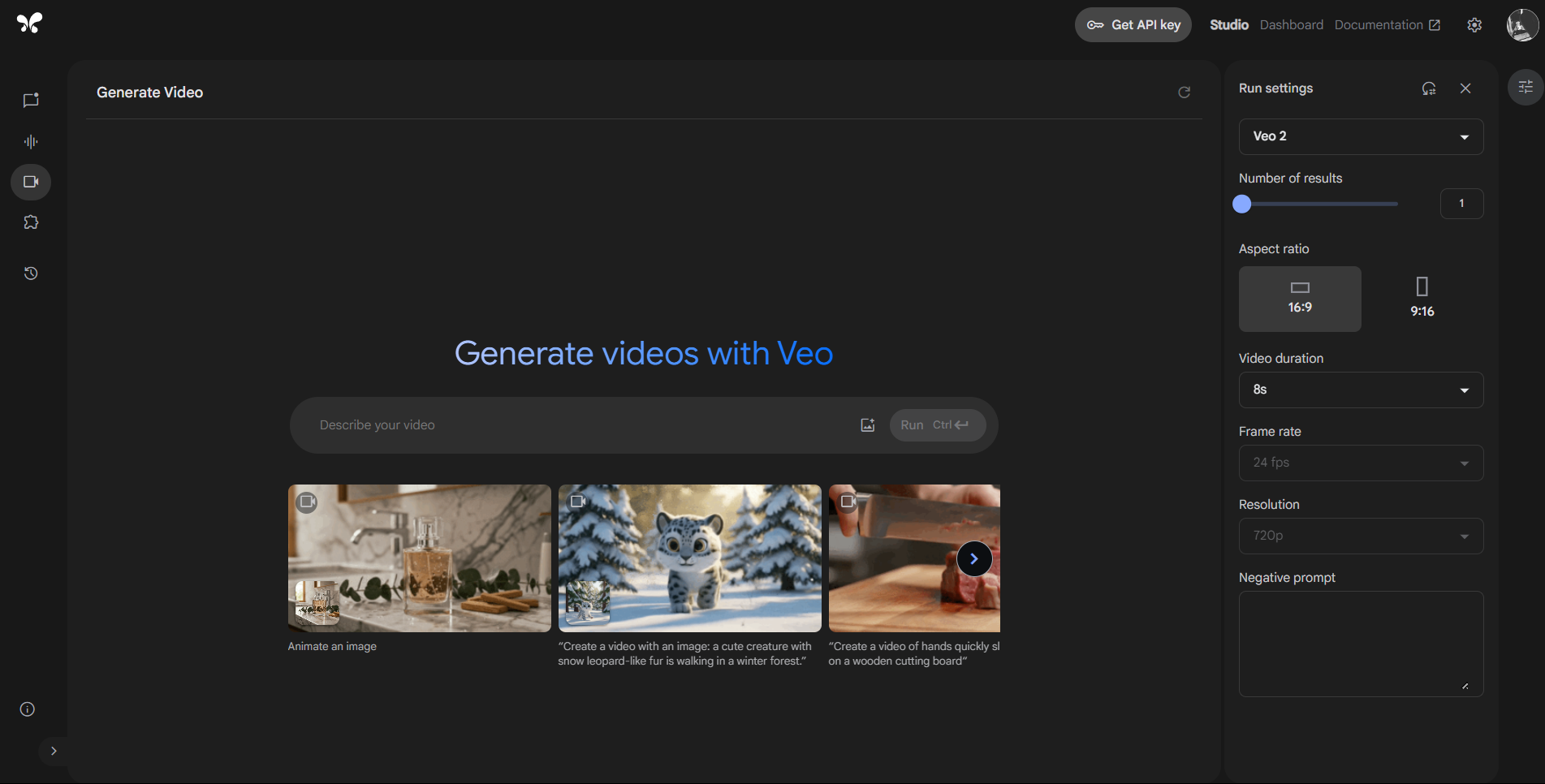Screen dimensions: 1545x784
Task: Expand the left sidebar with the chevron
Action: pyautogui.click(x=54, y=751)
